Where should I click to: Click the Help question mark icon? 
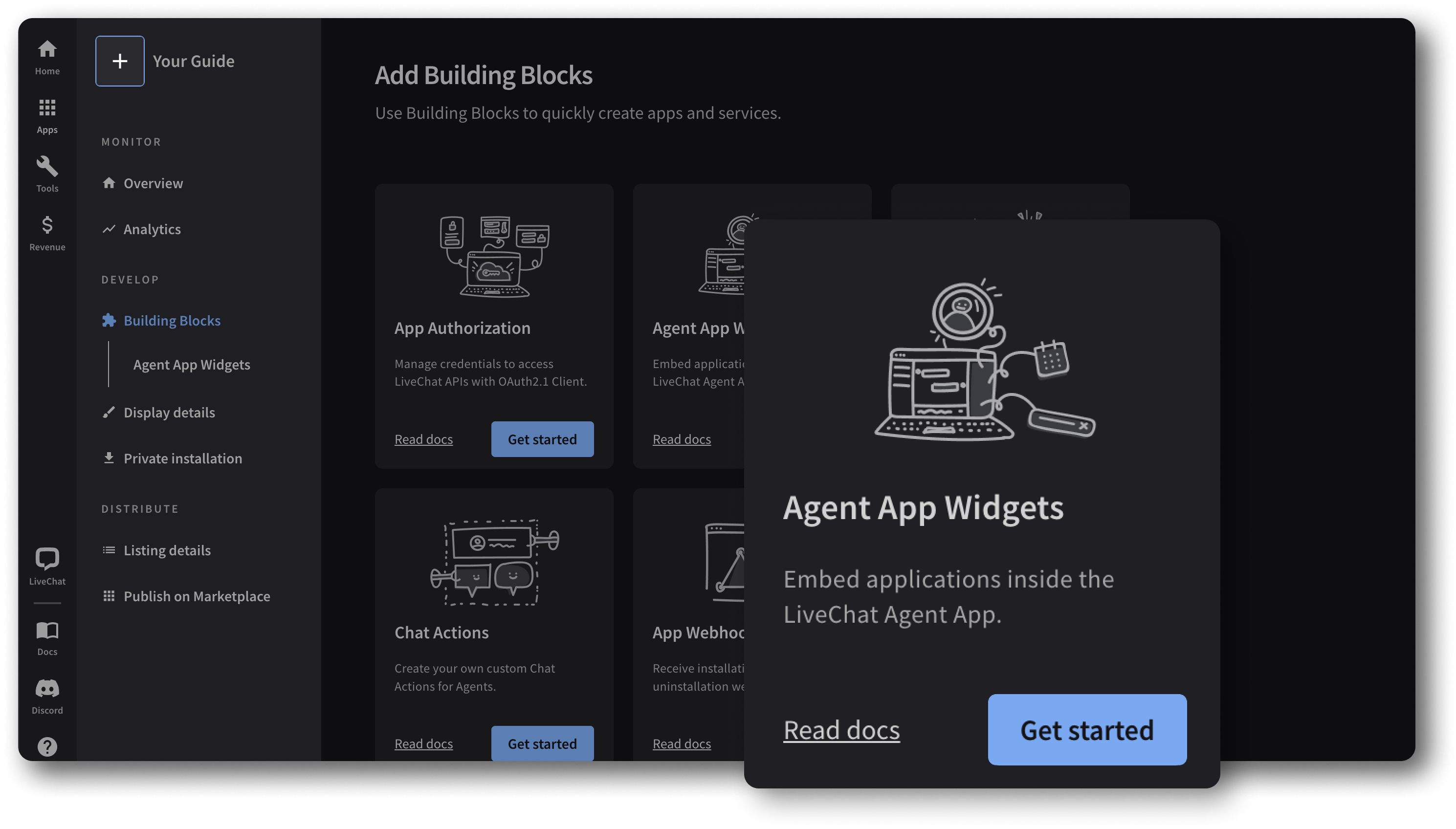coord(46,746)
